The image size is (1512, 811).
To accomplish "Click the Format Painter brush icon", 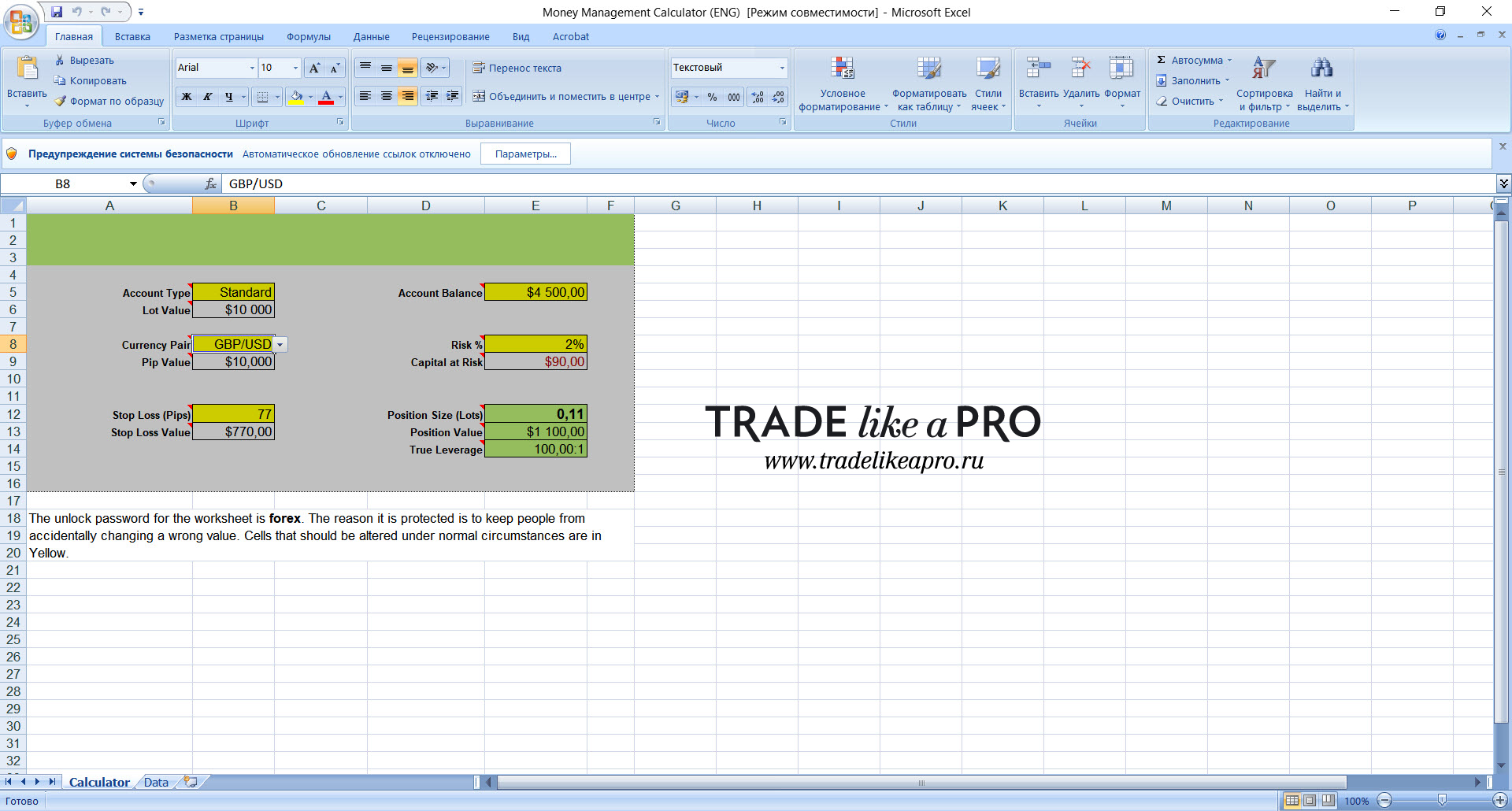I will click(x=60, y=101).
